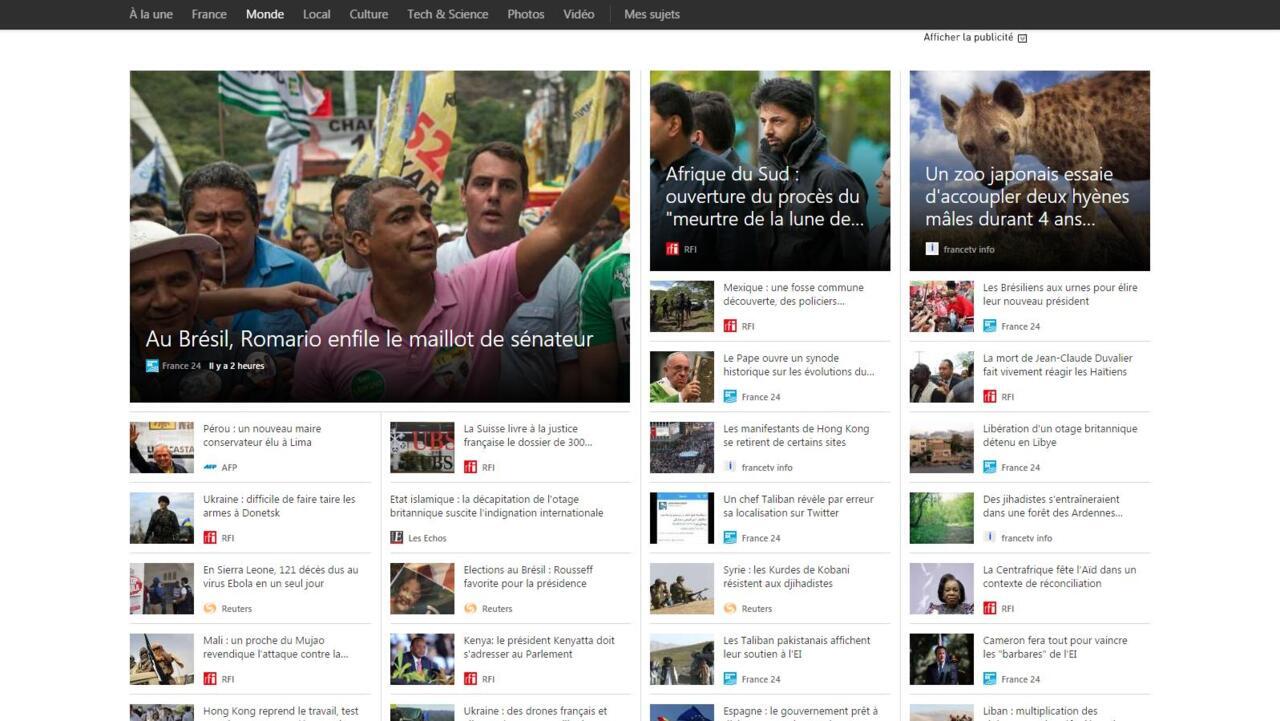Switch to the Photos section

click(x=525, y=14)
